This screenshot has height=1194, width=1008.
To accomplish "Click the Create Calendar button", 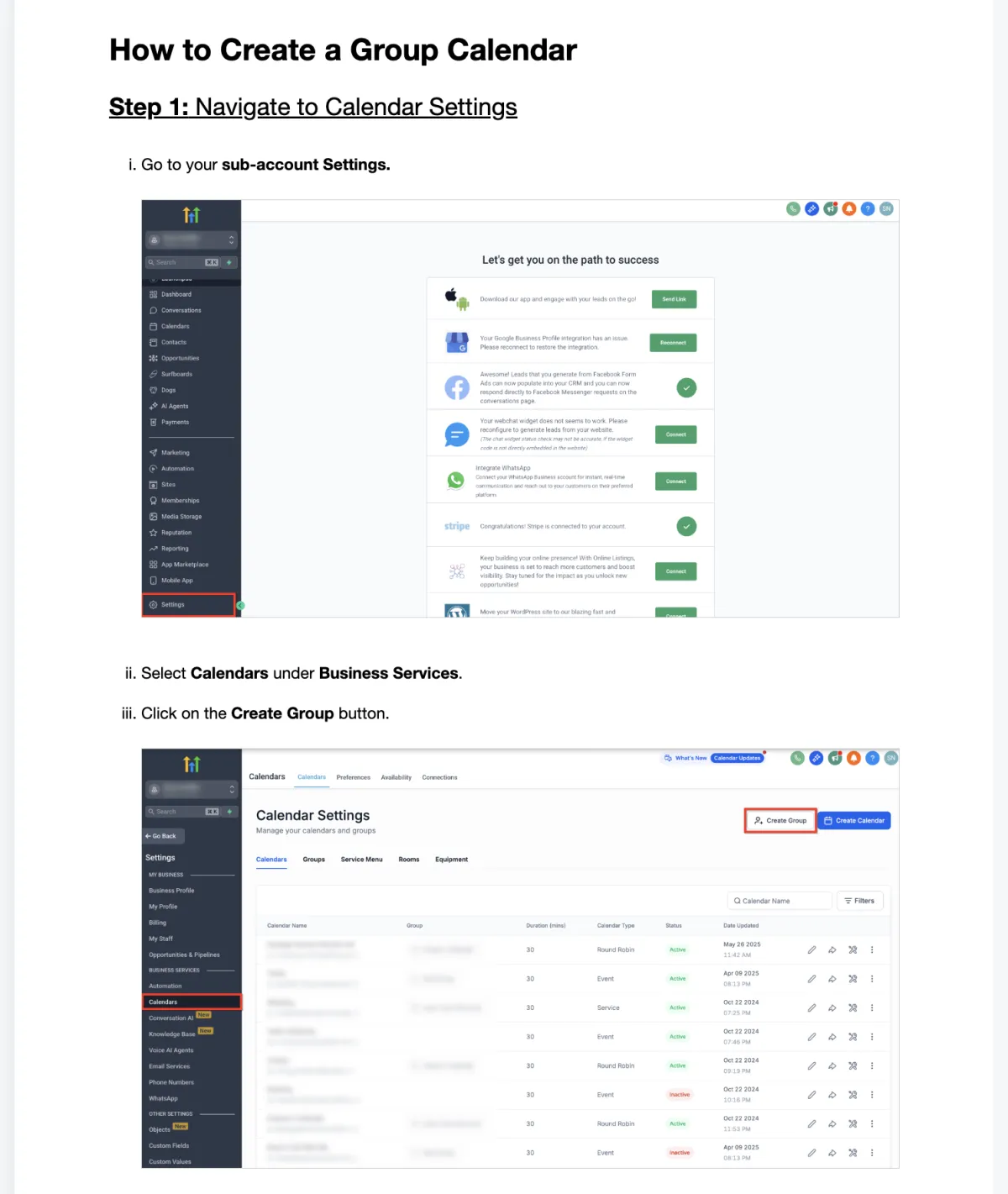I will [x=854, y=821].
